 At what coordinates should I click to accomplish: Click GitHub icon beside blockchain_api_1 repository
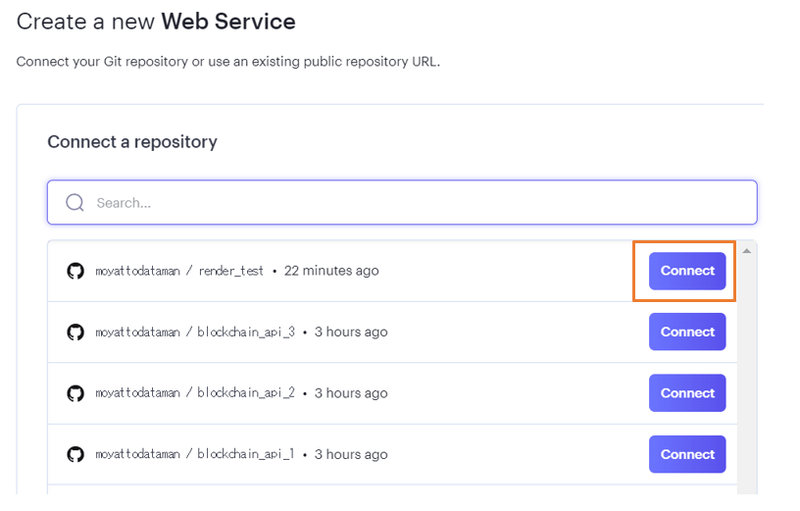pos(75,454)
